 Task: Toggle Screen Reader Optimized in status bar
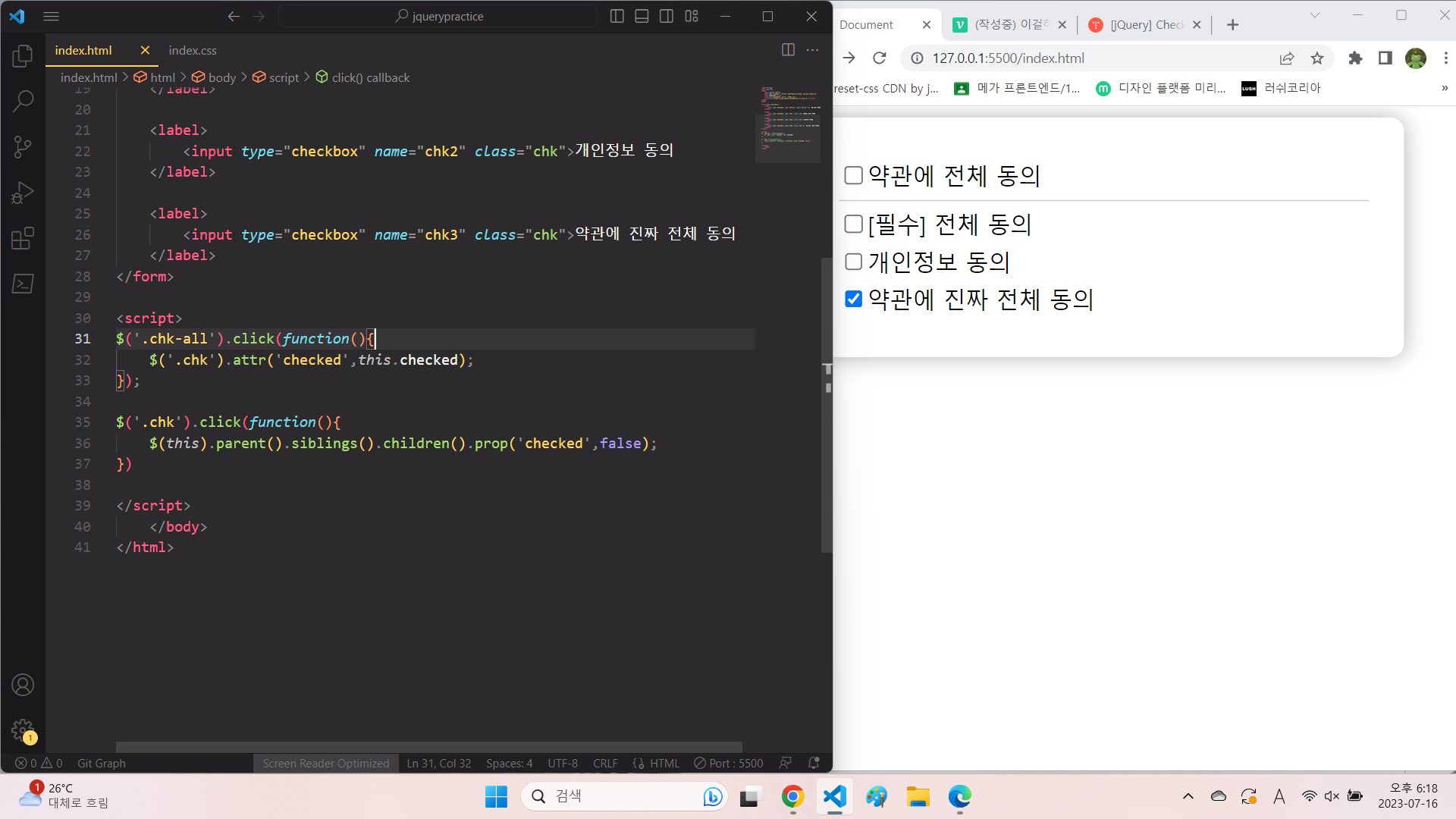click(326, 763)
